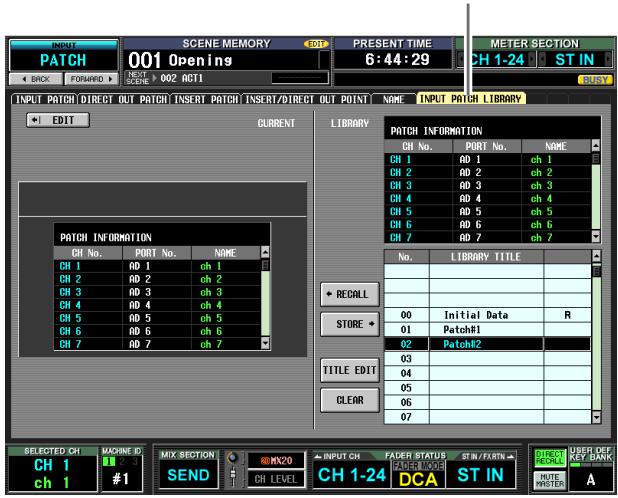Open the NAME tab
618x498 pixels.
[393, 99]
